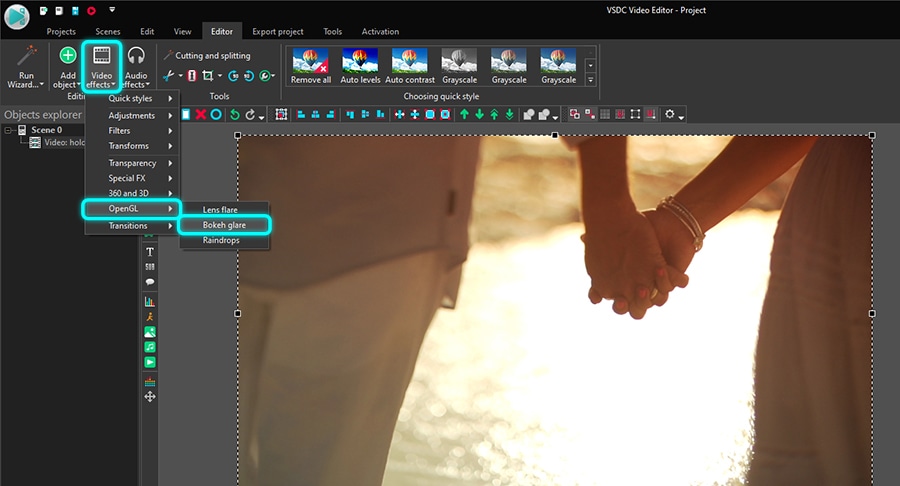Click Cutting and splitting tool
Viewport: 900px width, 486px height.
[207, 56]
